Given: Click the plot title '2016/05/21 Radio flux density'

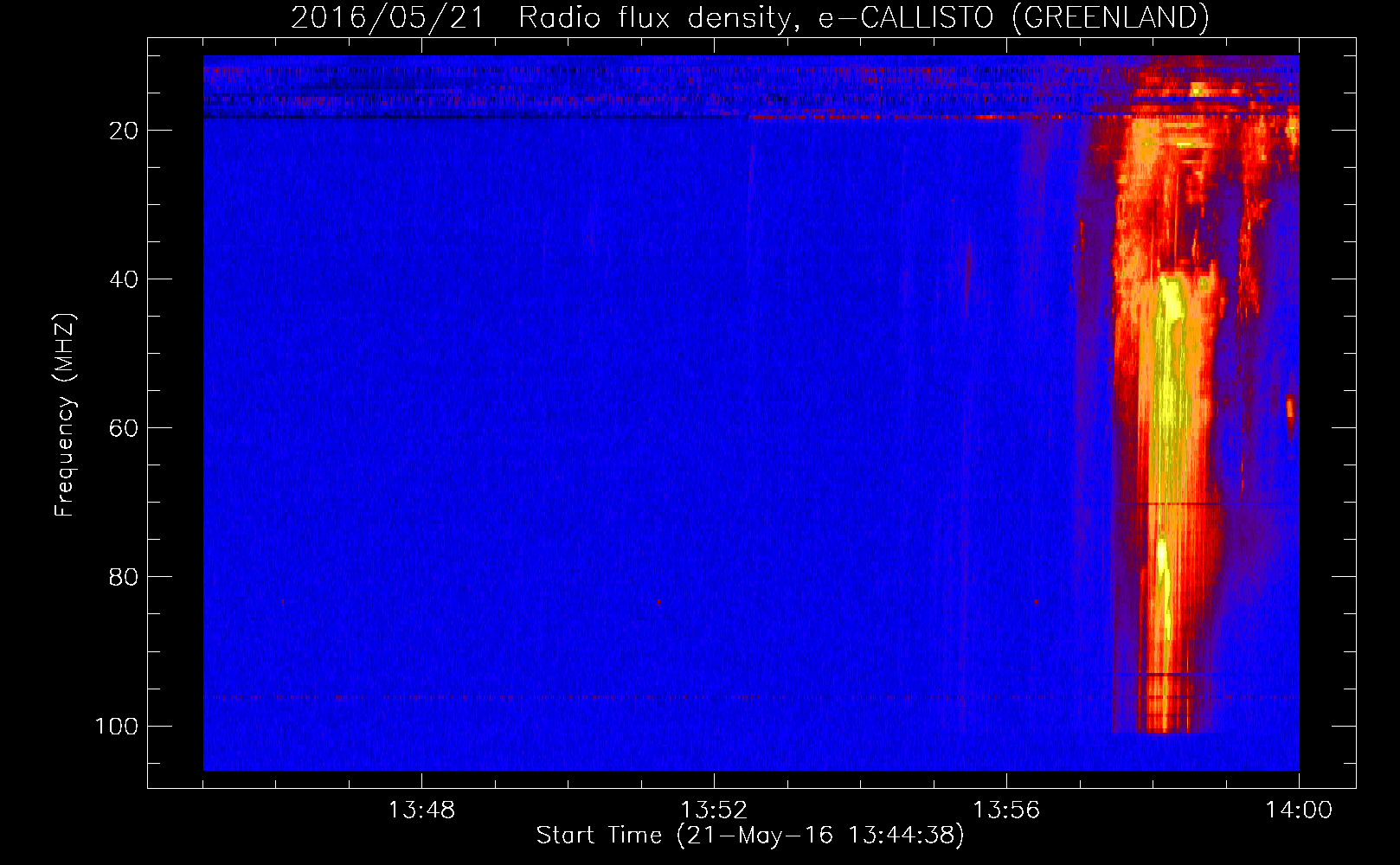Looking at the screenshot, I should 749,17.
